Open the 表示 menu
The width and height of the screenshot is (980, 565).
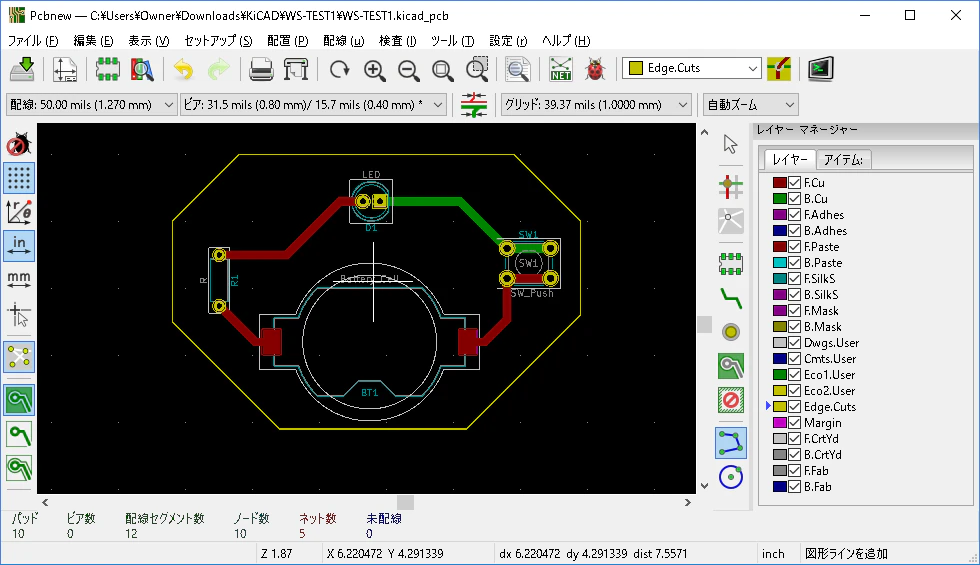[x=148, y=41]
